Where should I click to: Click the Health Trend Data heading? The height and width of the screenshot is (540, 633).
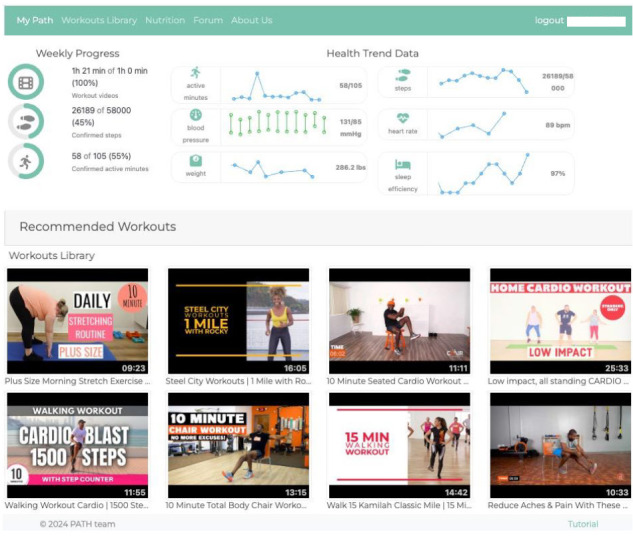coord(372,53)
